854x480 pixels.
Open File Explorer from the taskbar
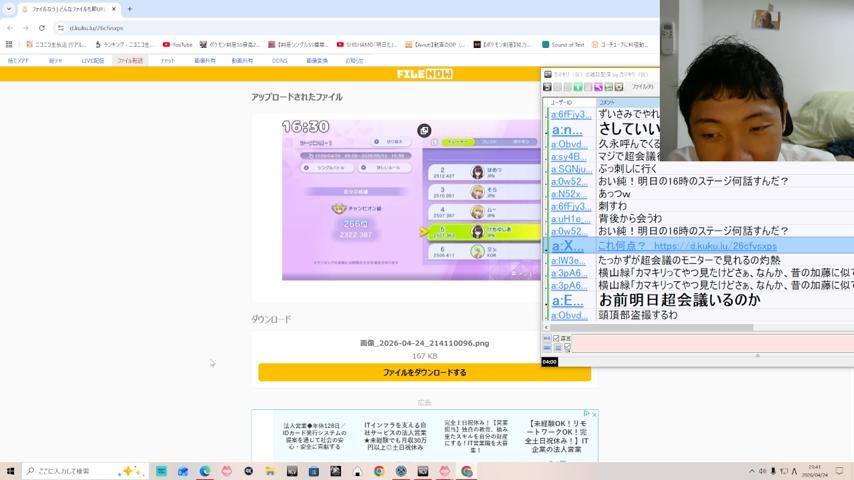click(x=270, y=471)
